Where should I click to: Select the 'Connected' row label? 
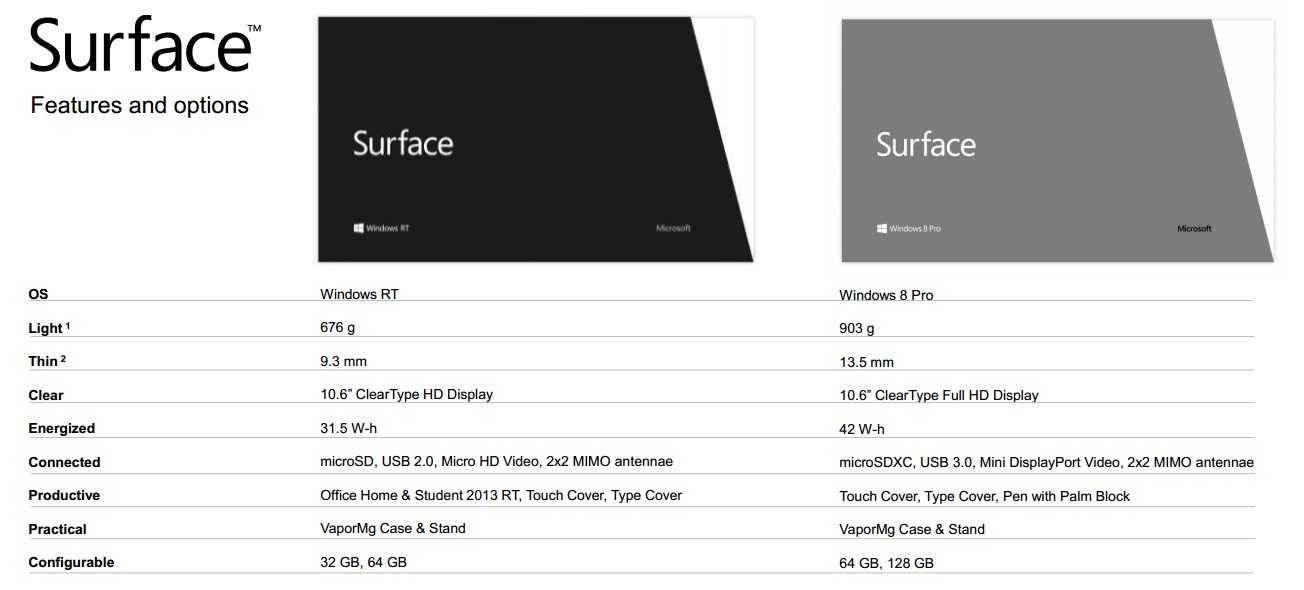[x=64, y=462]
